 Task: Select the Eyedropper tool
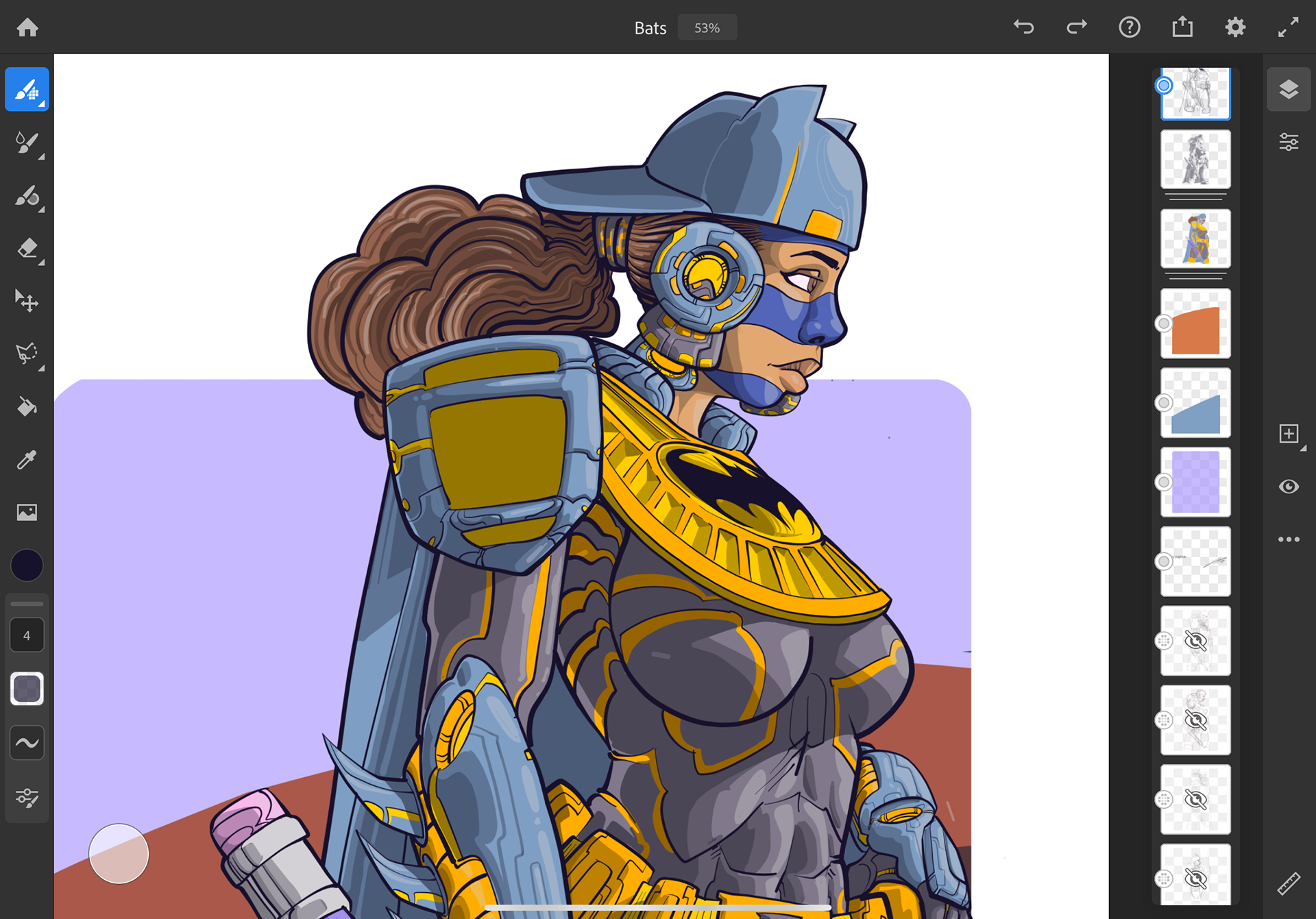tap(27, 459)
